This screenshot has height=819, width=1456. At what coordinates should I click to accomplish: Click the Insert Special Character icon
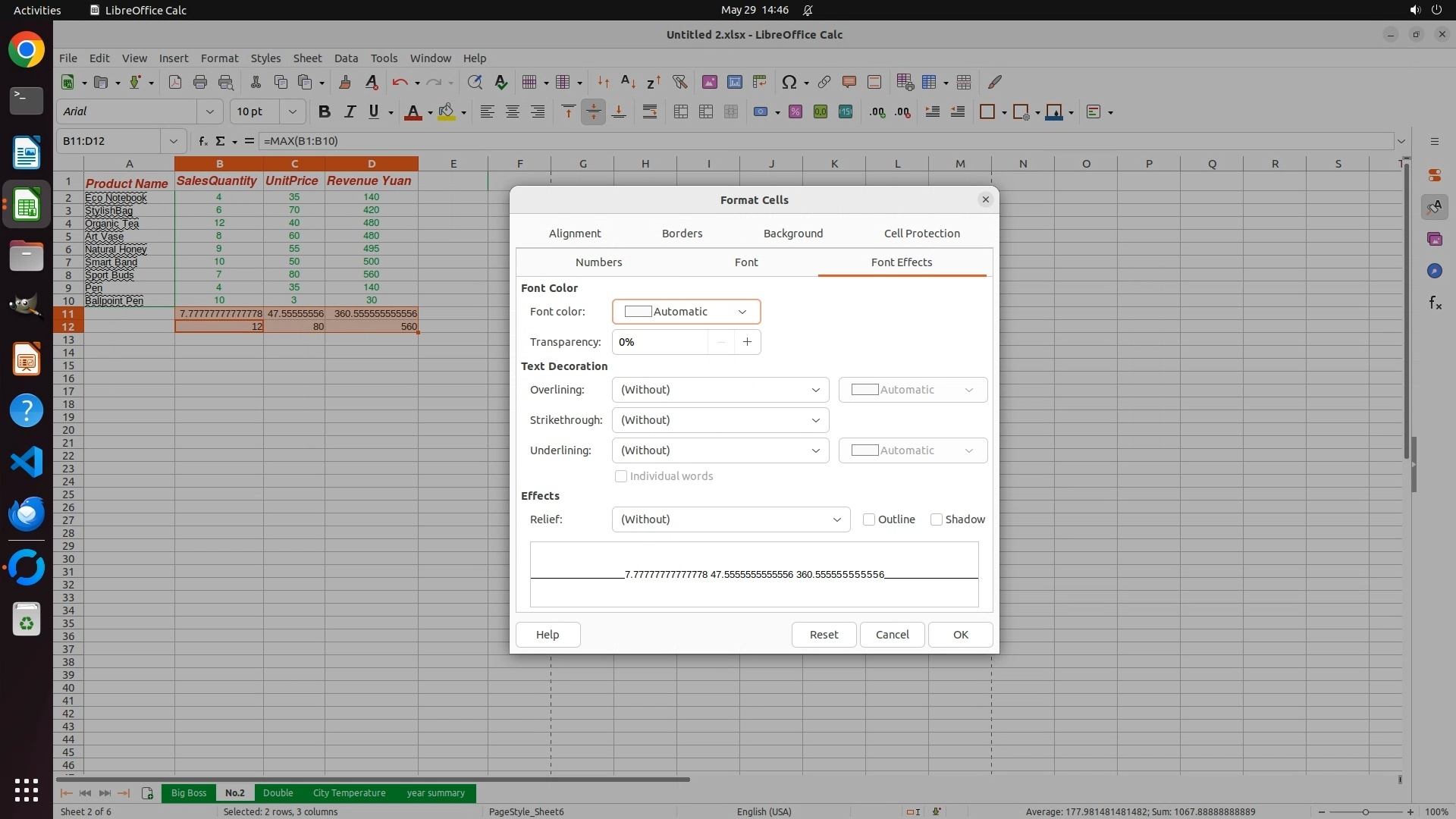(789, 82)
